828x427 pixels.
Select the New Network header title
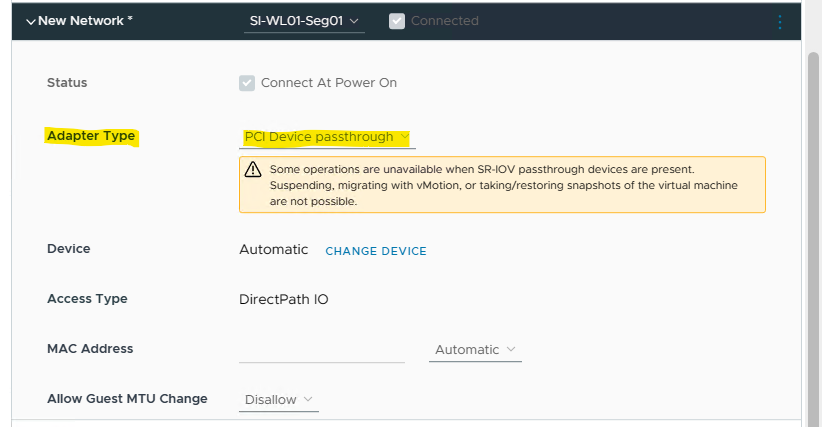86,21
